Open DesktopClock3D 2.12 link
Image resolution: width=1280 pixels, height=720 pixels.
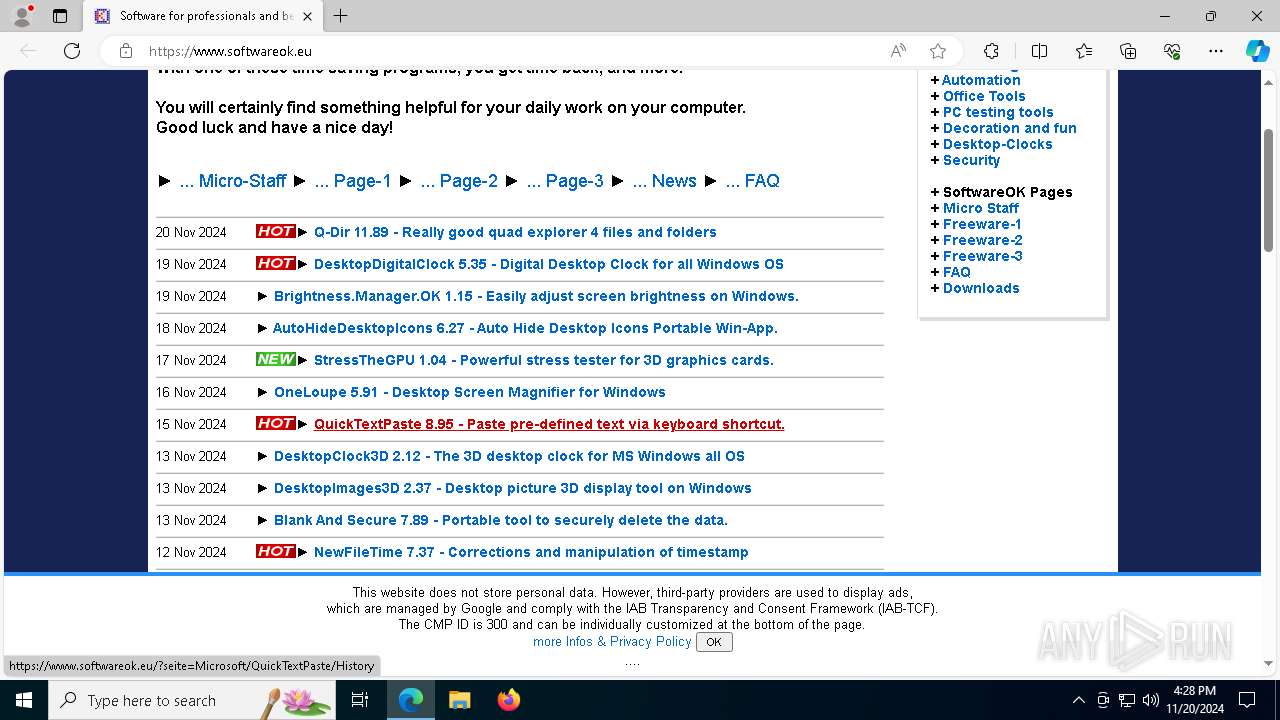(509, 456)
